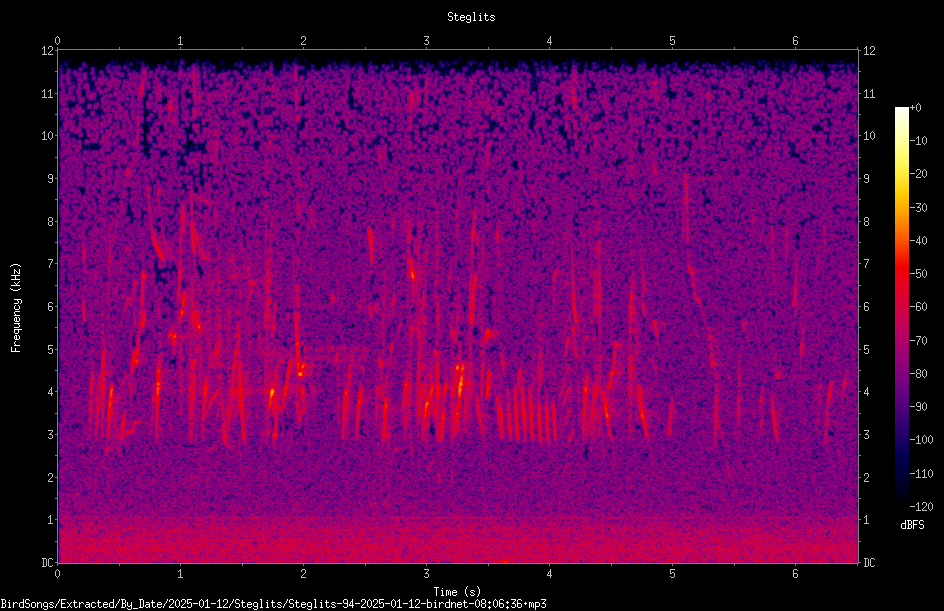The image size is (944, 611).
Task: Click the -50 mark on dBFS color scale
Action: 919,274
